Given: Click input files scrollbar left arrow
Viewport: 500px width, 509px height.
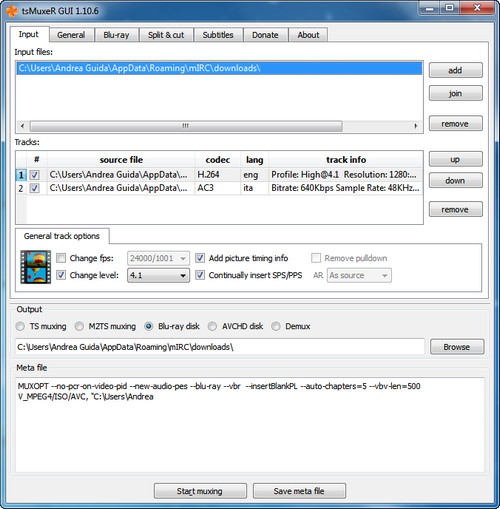Looking at the screenshot, I should tap(22, 126).
